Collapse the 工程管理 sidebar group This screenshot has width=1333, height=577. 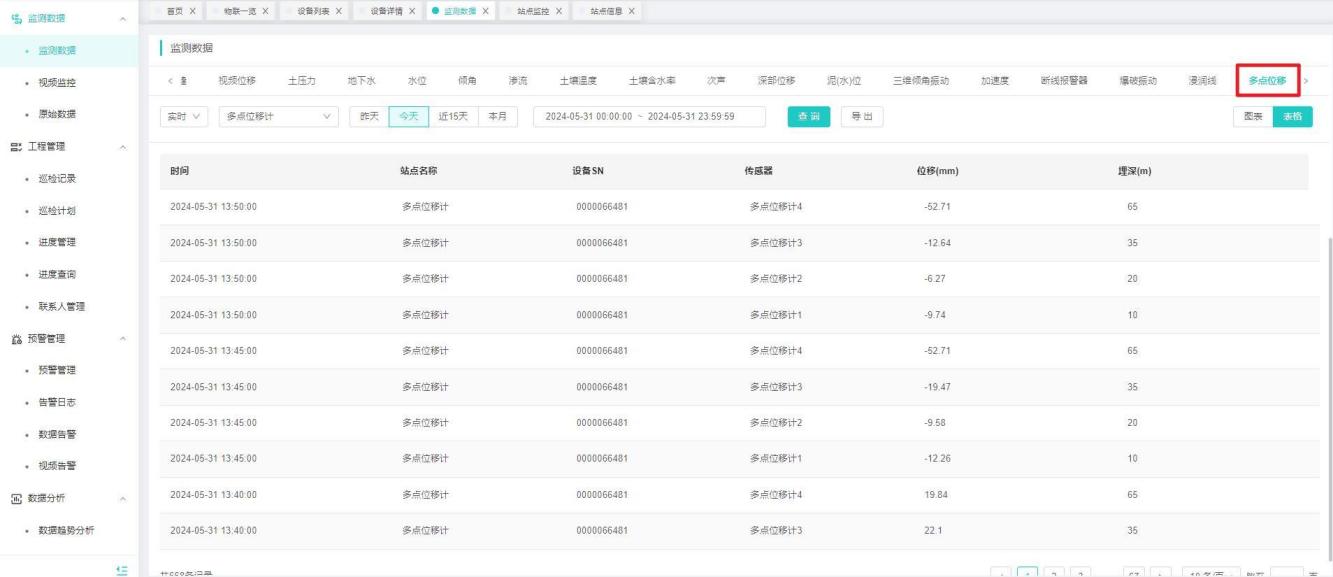click(122, 147)
